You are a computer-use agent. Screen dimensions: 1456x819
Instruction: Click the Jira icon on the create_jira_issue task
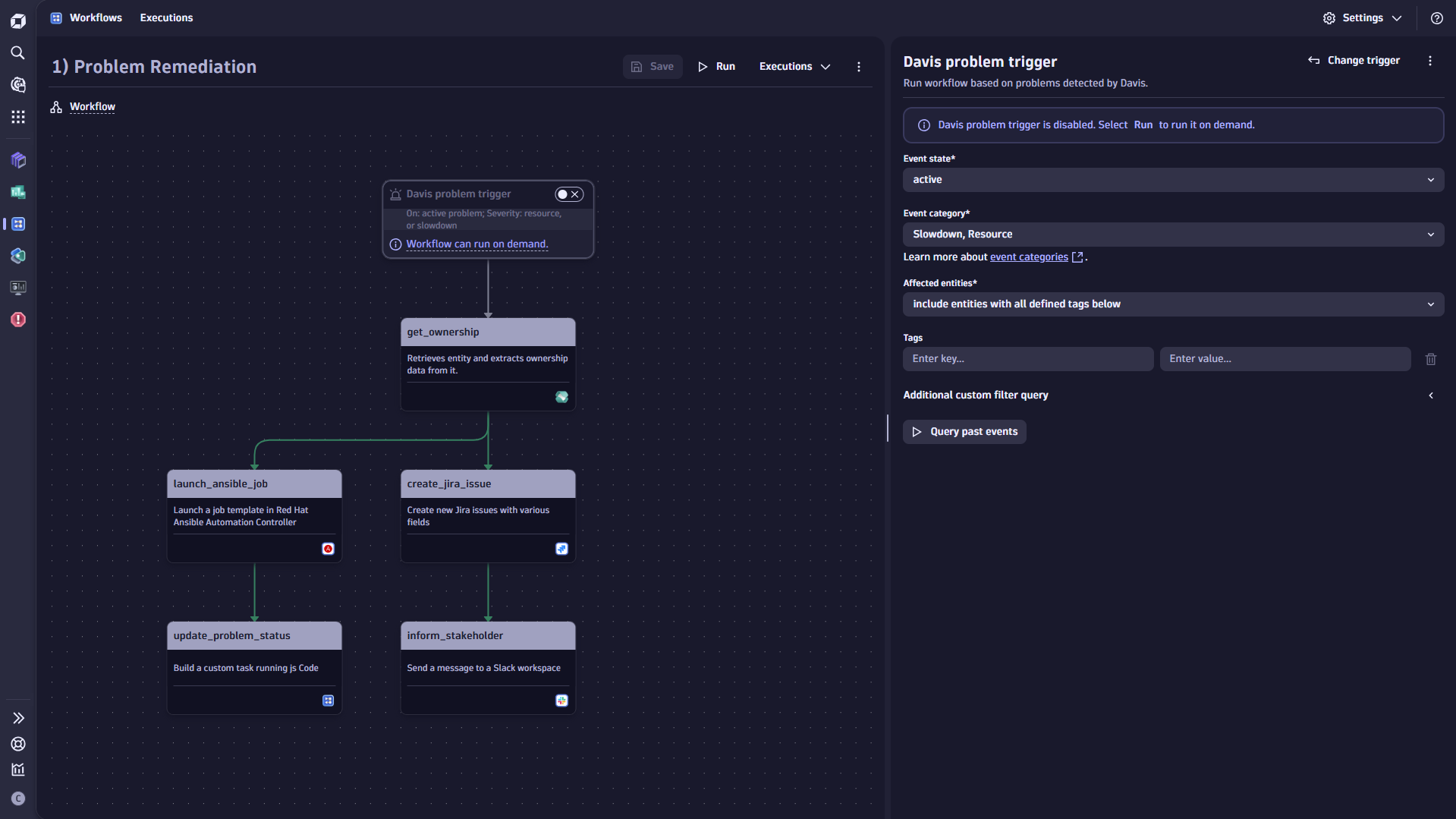(561, 548)
